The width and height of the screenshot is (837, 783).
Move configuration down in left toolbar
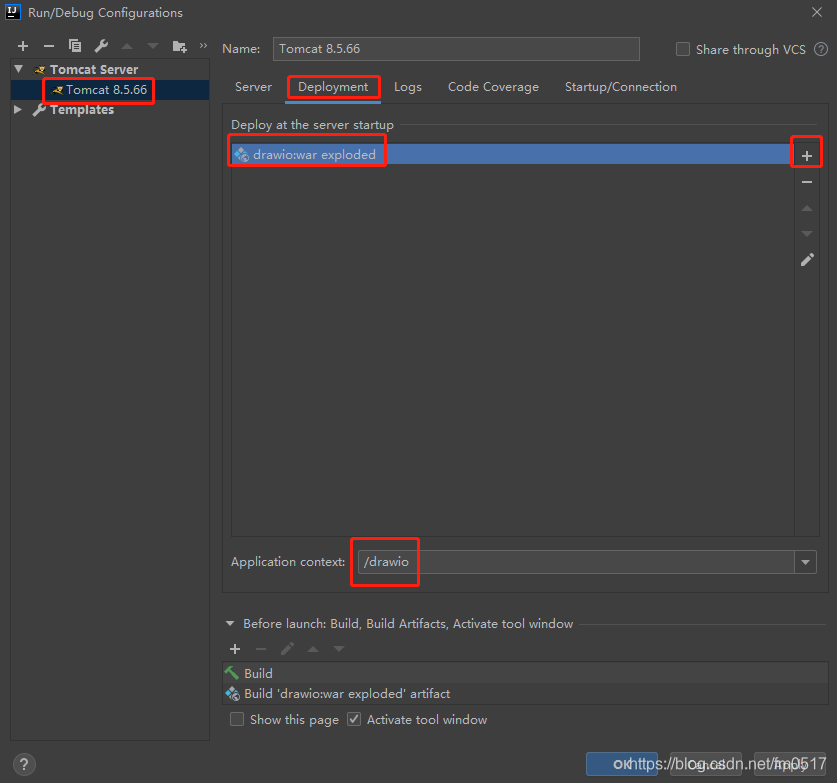pyautogui.click(x=153, y=46)
